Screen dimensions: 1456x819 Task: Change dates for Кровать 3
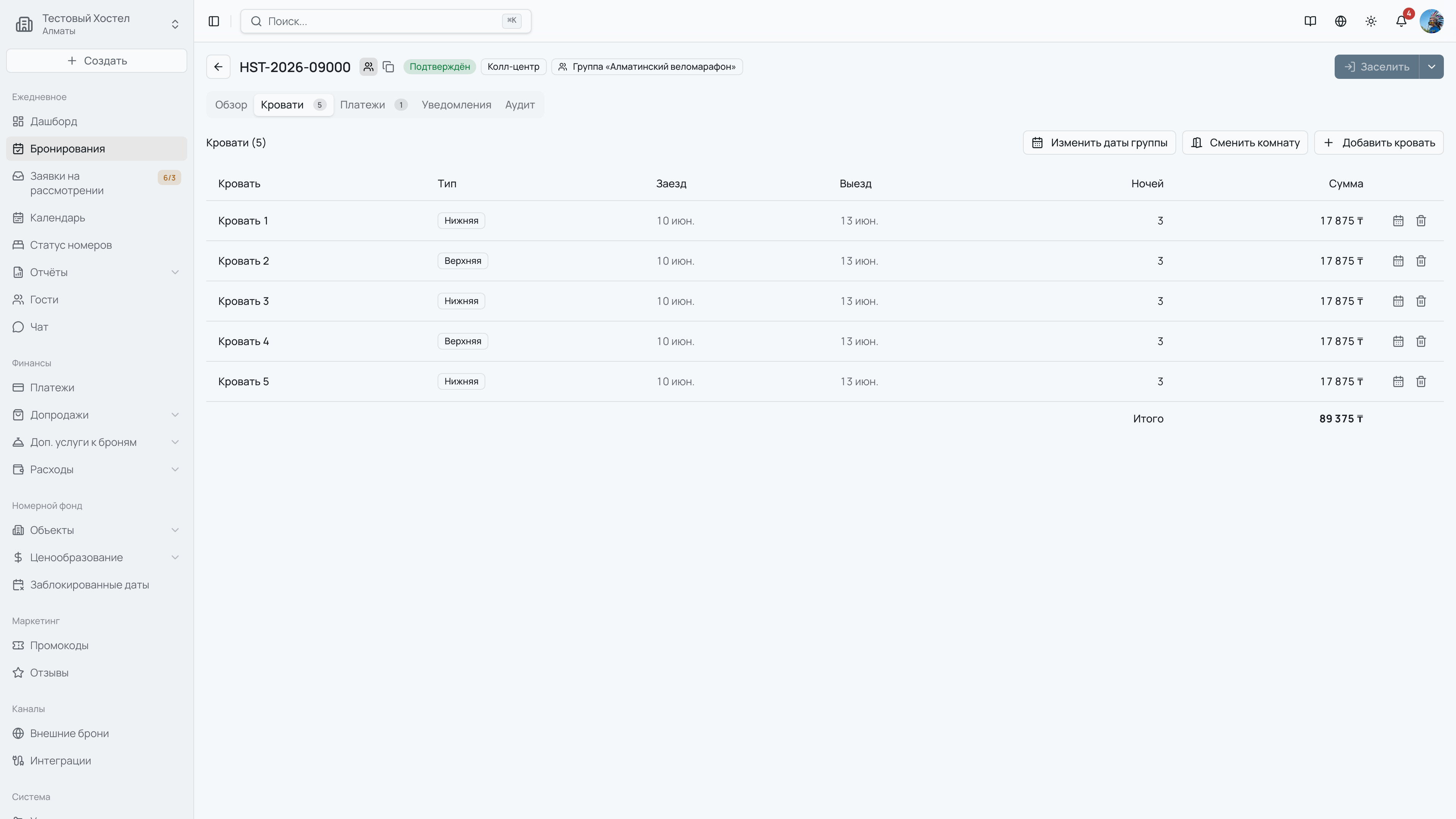coord(1398,301)
